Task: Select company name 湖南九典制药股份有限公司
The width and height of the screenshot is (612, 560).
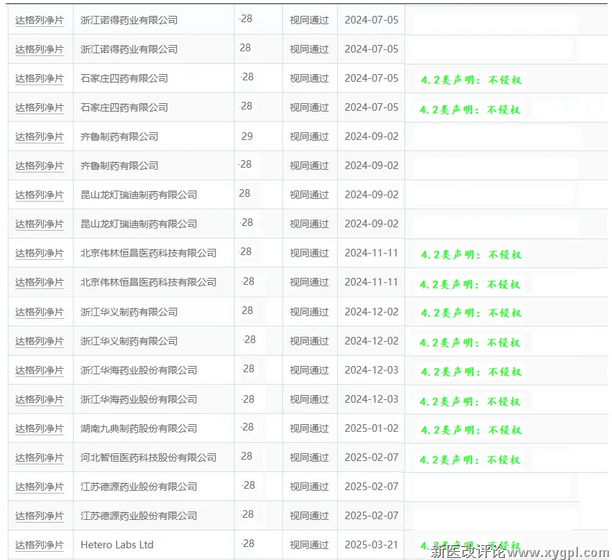Action: pyautogui.click(x=139, y=428)
